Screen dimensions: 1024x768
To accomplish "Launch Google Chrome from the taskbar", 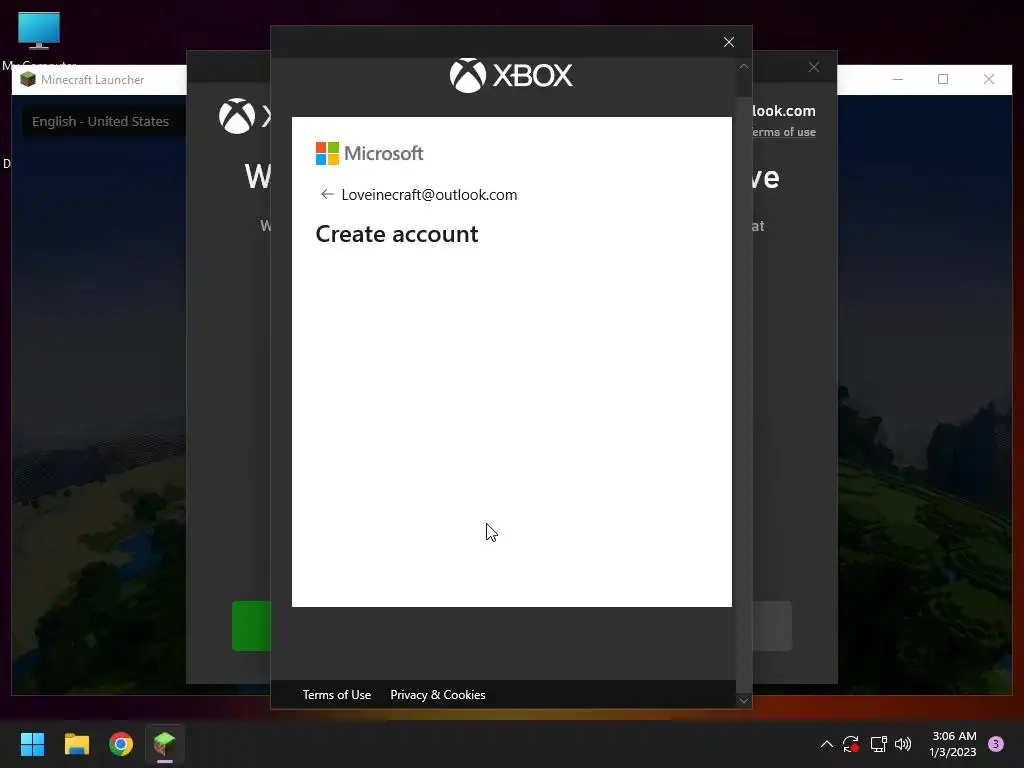I will (x=121, y=744).
